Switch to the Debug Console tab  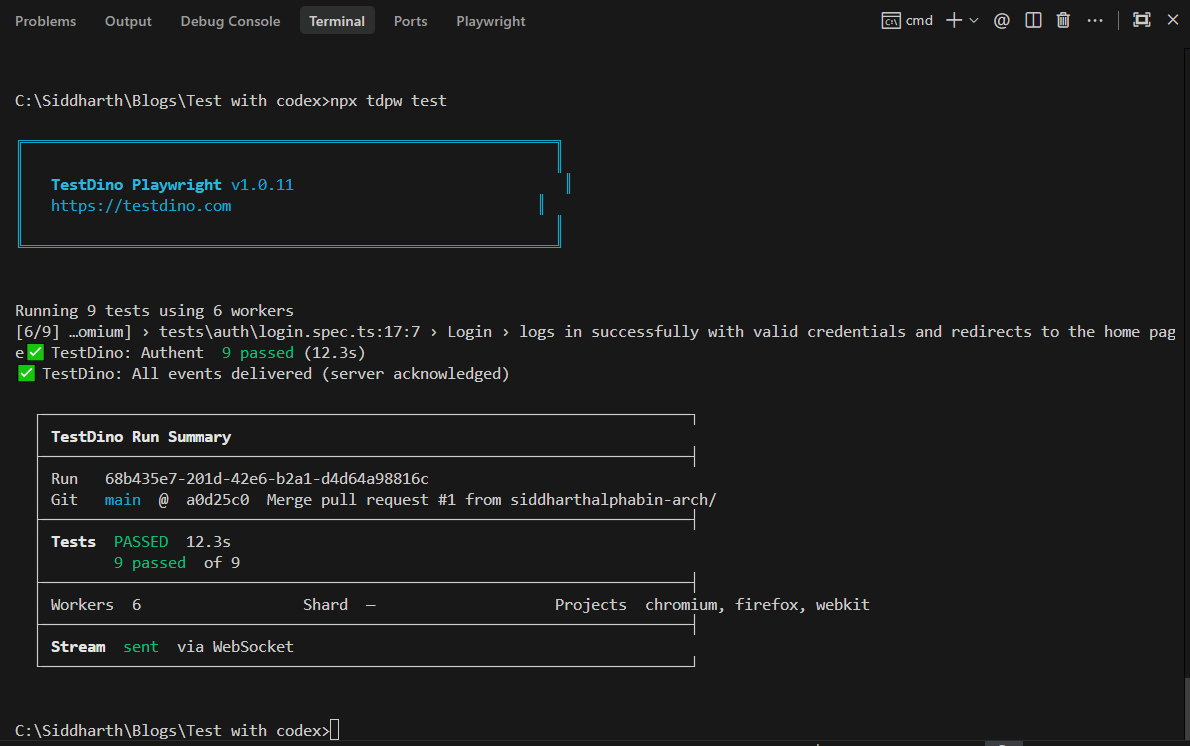coord(230,21)
